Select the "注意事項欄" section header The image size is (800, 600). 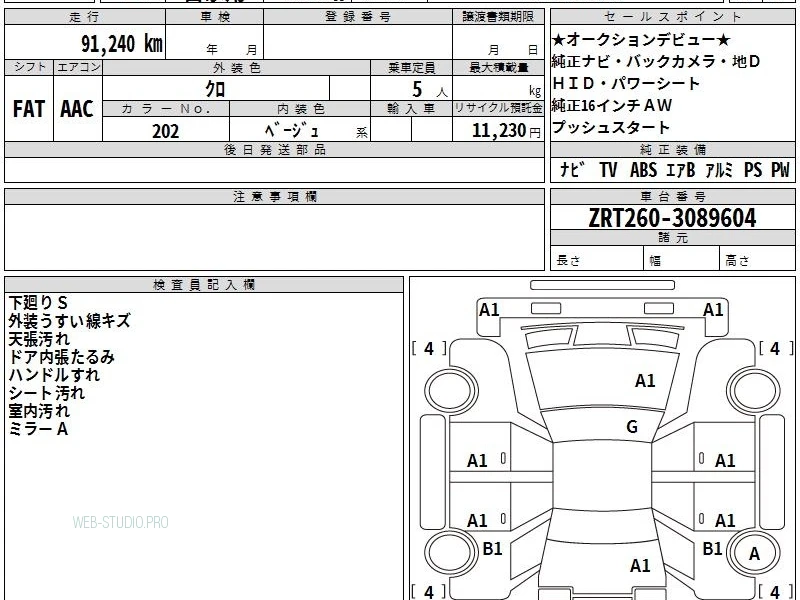(x=274, y=196)
